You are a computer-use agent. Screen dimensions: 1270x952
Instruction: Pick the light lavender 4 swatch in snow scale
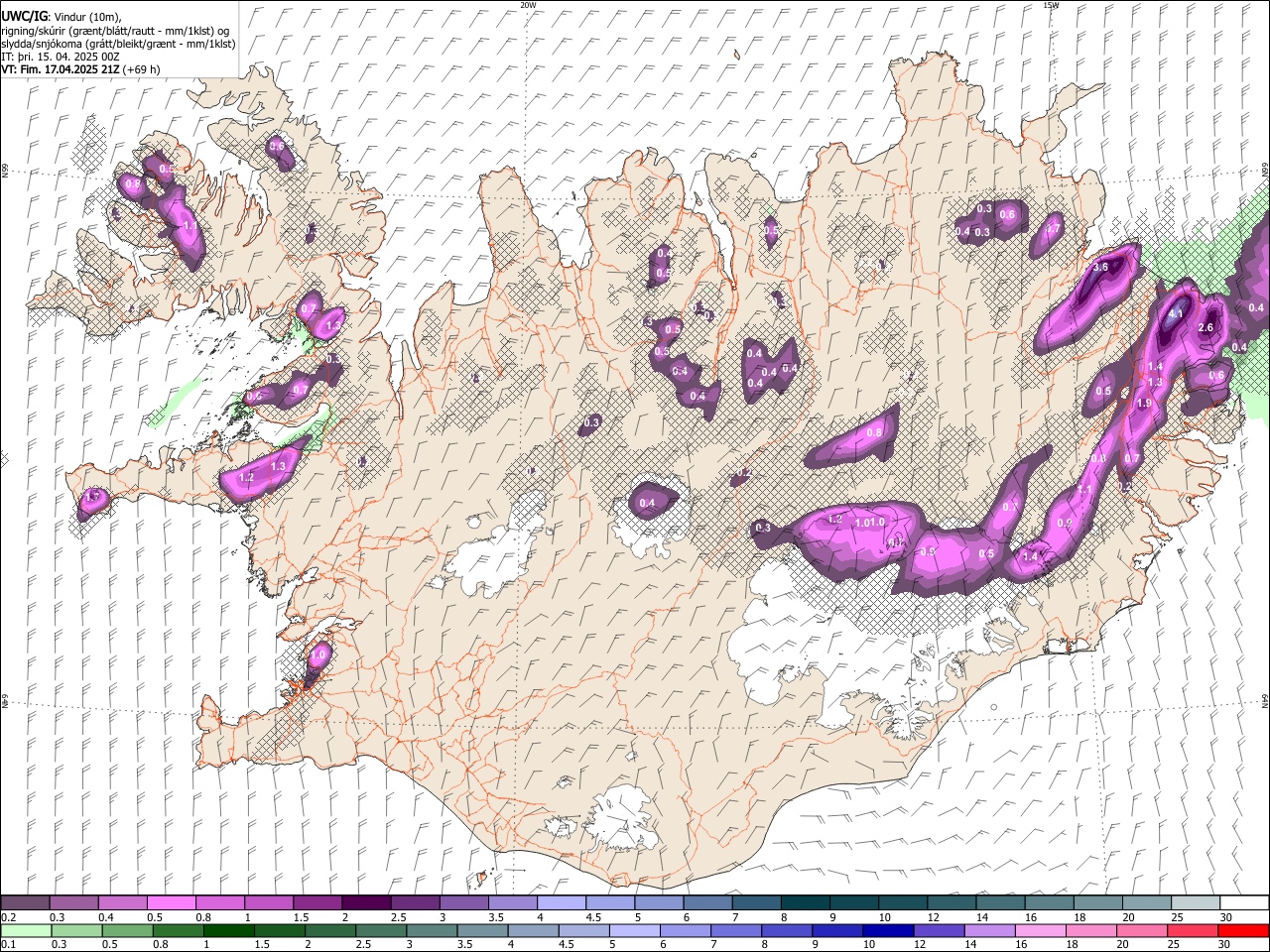tap(561, 903)
